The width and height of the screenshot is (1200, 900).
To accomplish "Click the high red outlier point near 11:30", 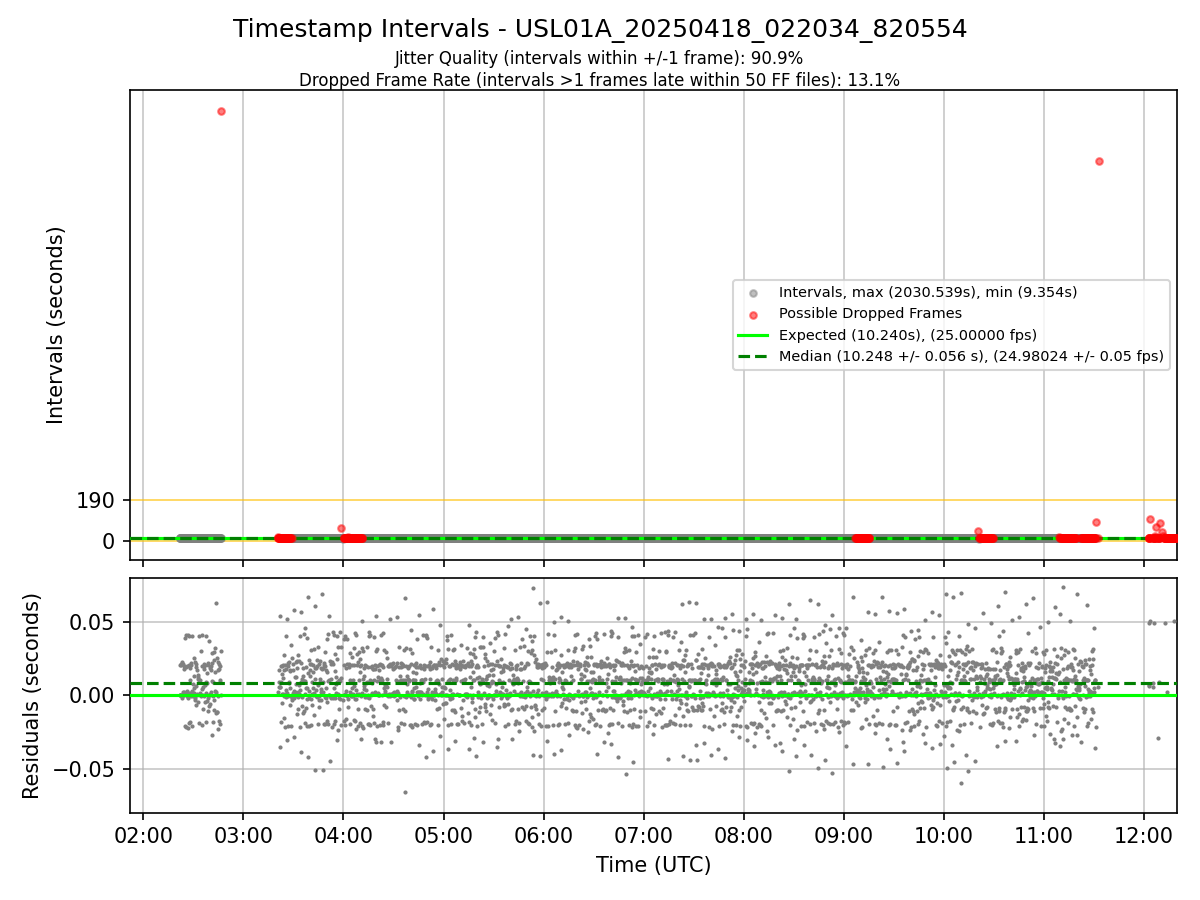I will [1099, 161].
